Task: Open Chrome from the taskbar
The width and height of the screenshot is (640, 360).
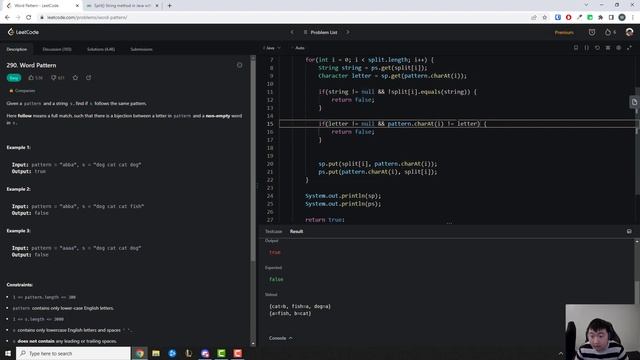Action: click(x=140, y=353)
